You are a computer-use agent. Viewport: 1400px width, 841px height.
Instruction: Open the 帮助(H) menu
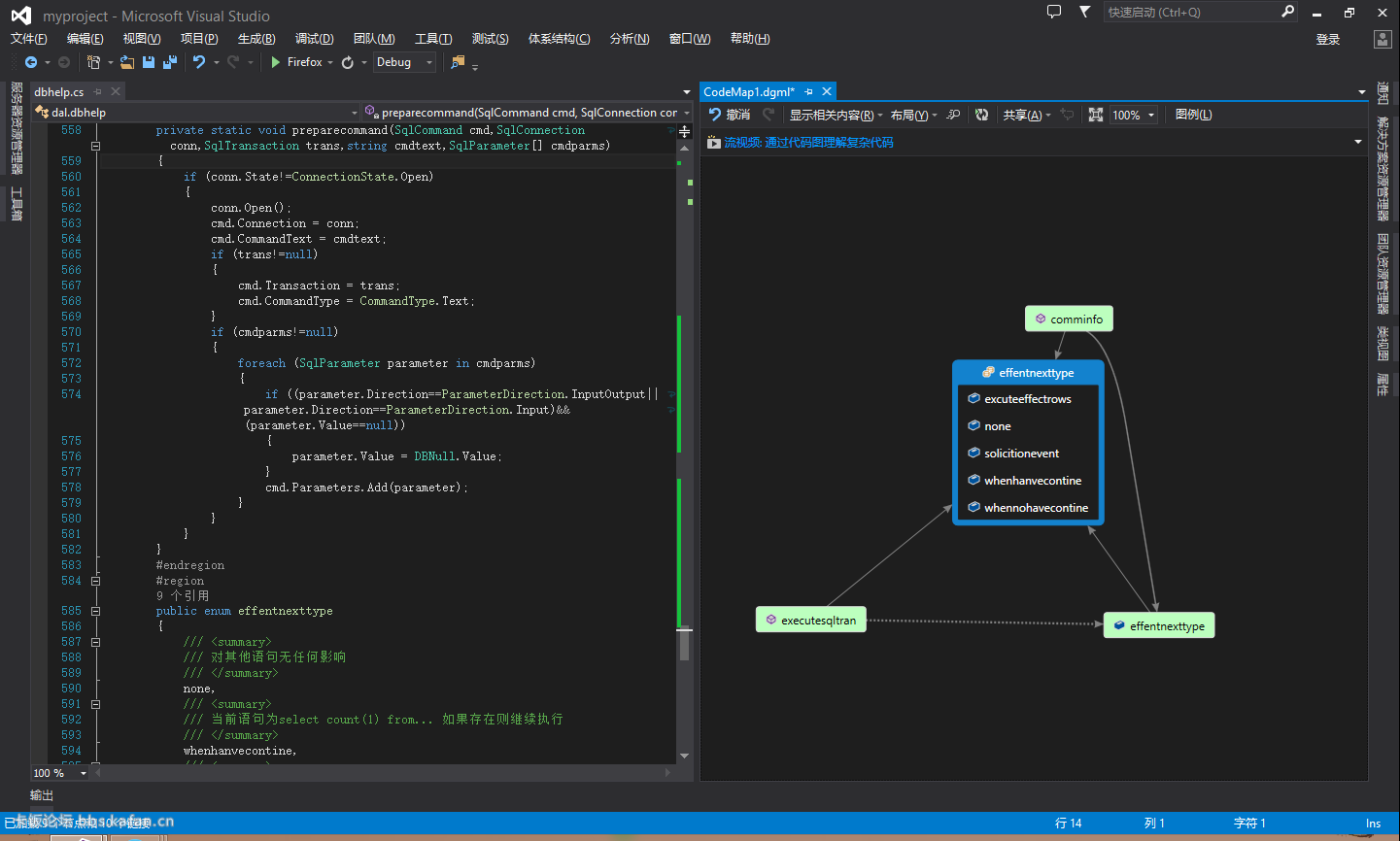[x=750, y=39]
